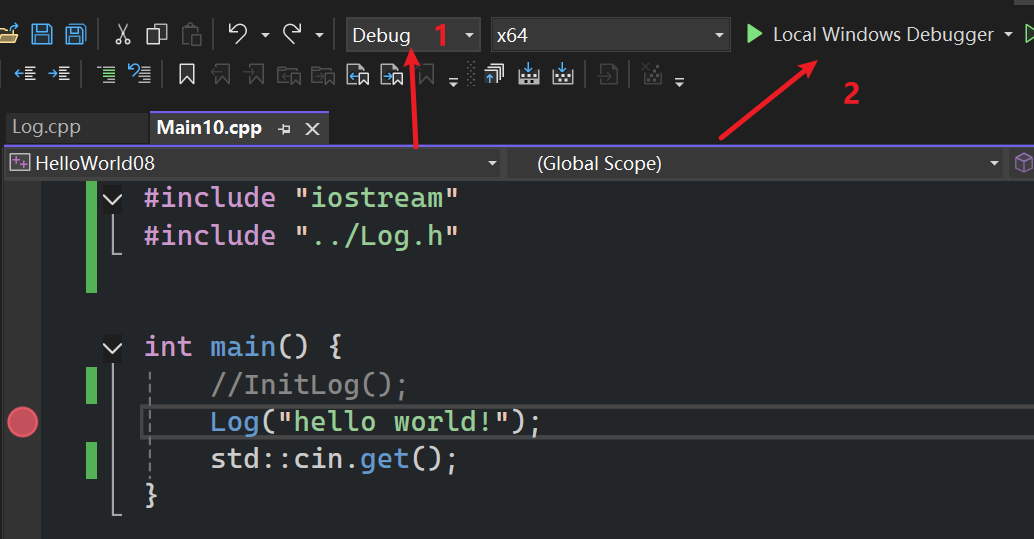Open the x64 platform dropdown
The height and width of the screenshot is (539, 1034).
tap(610, 35)
